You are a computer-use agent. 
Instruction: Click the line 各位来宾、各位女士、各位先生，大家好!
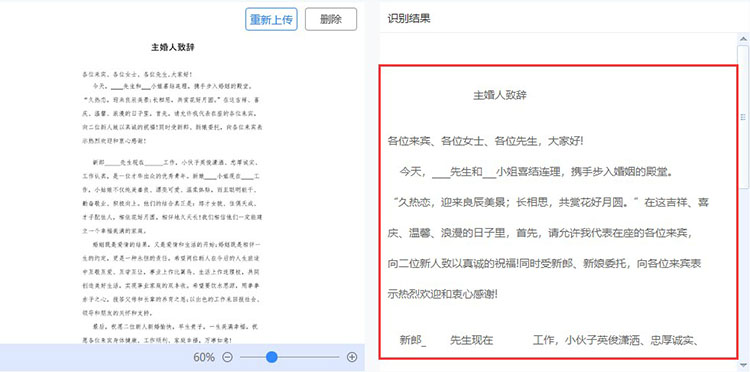[485, 142]
